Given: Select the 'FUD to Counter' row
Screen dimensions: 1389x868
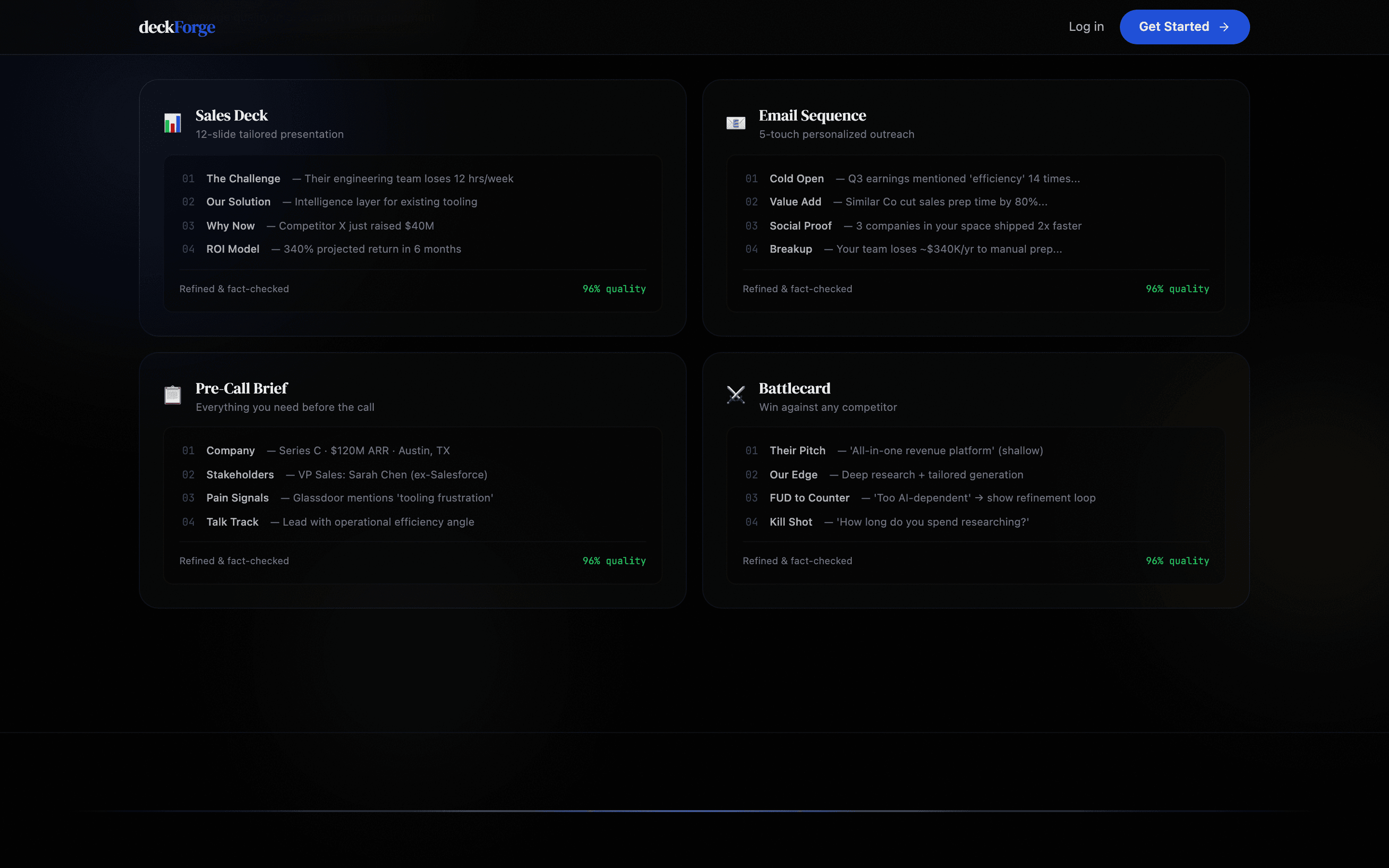Looking at the screenshot, I should (976, 498).
